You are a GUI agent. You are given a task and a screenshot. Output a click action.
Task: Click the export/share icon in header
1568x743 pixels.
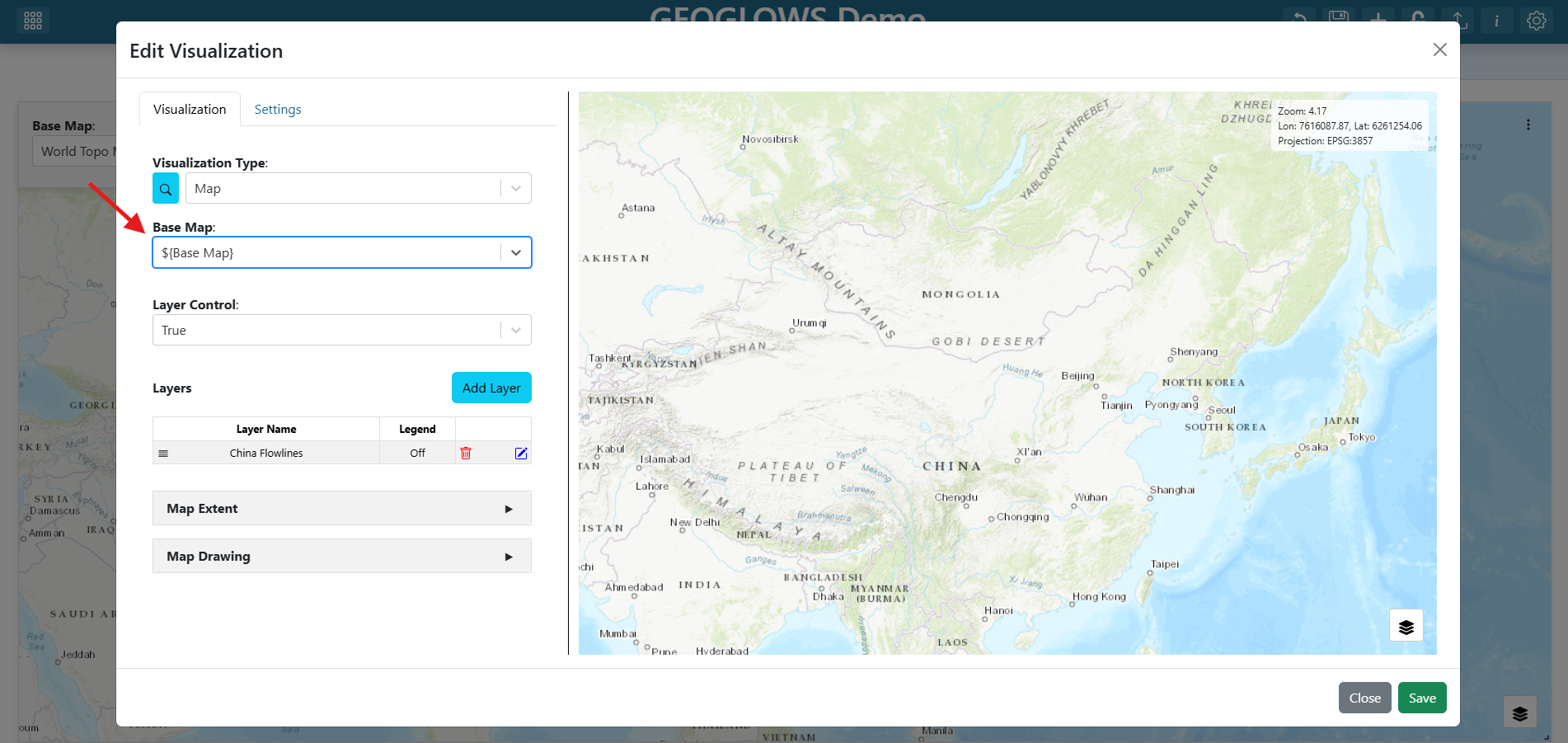[x=1458, y=20]
